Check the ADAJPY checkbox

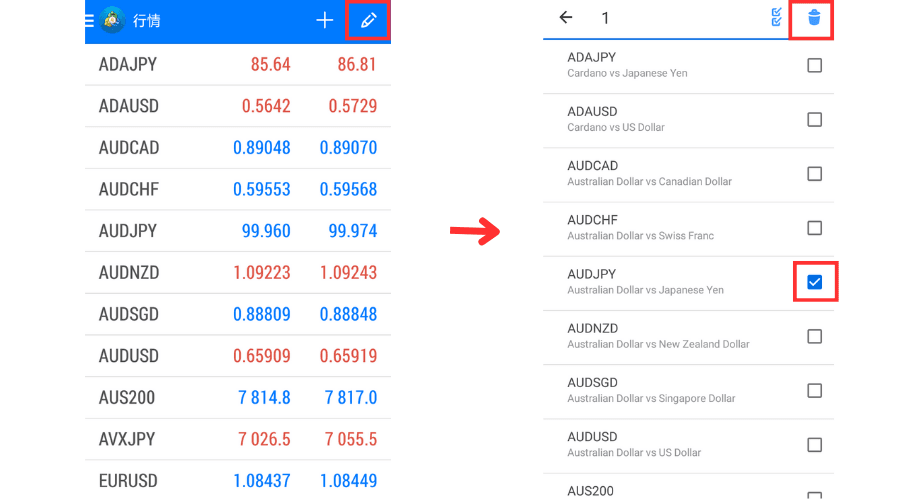(814, 66)
